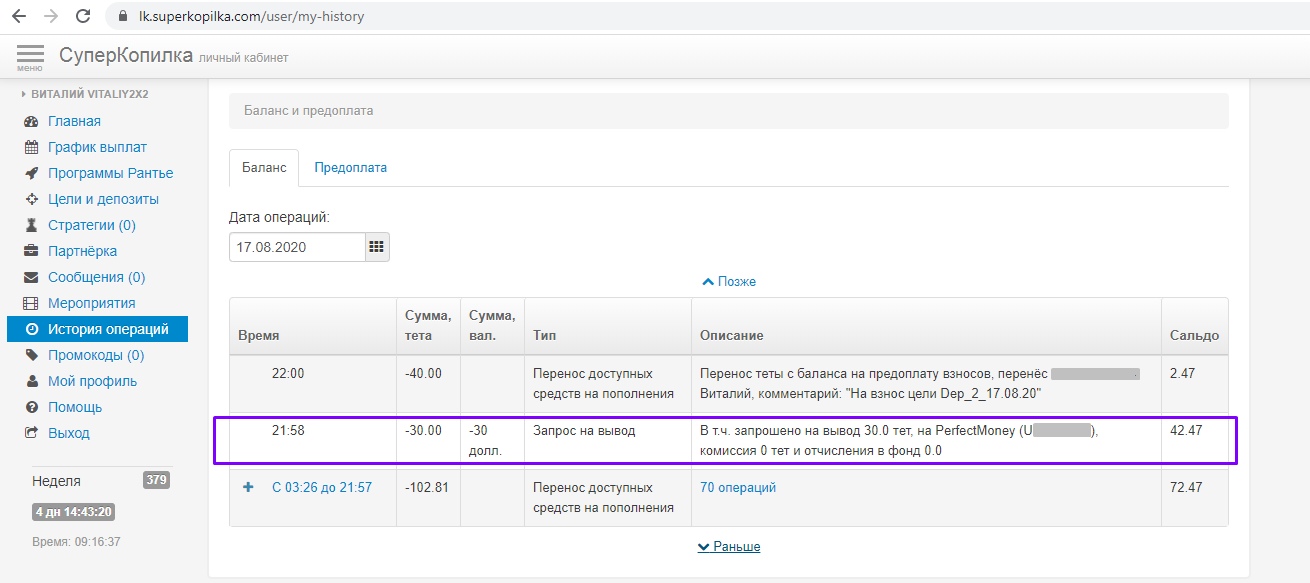Go to Мероприятия page

[x=91, y=303]
